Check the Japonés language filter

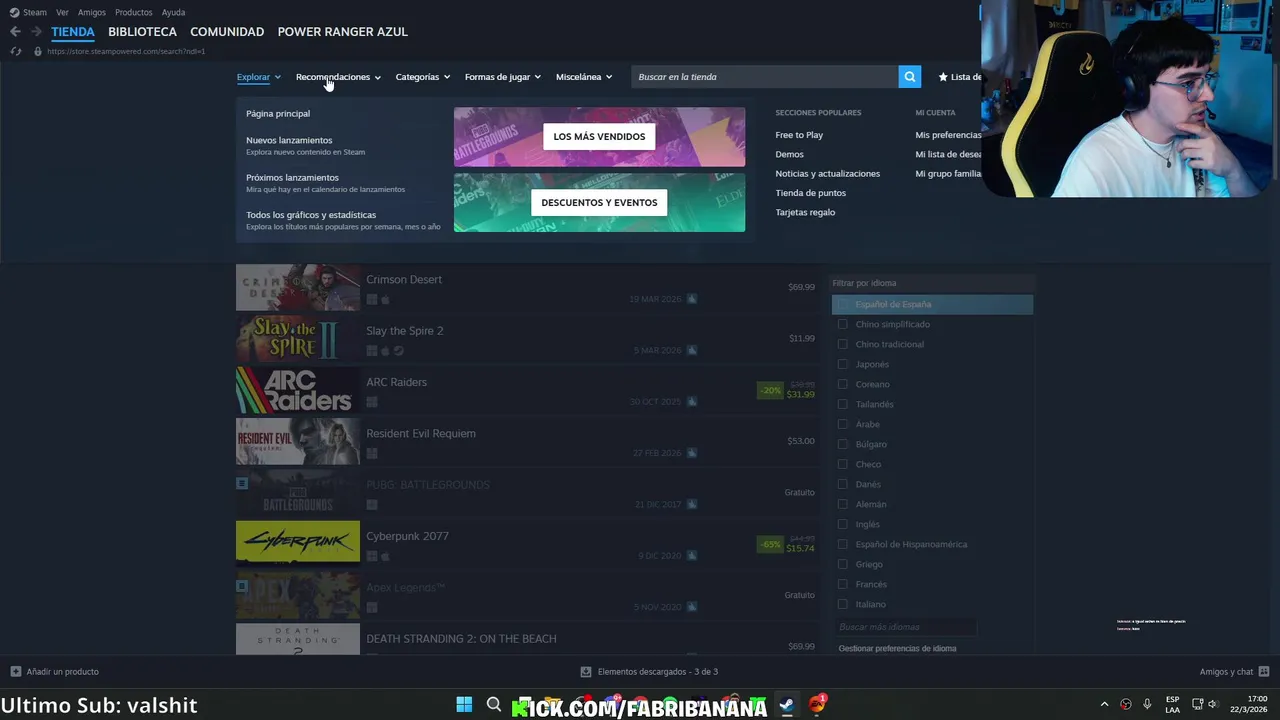coord(842,364)
